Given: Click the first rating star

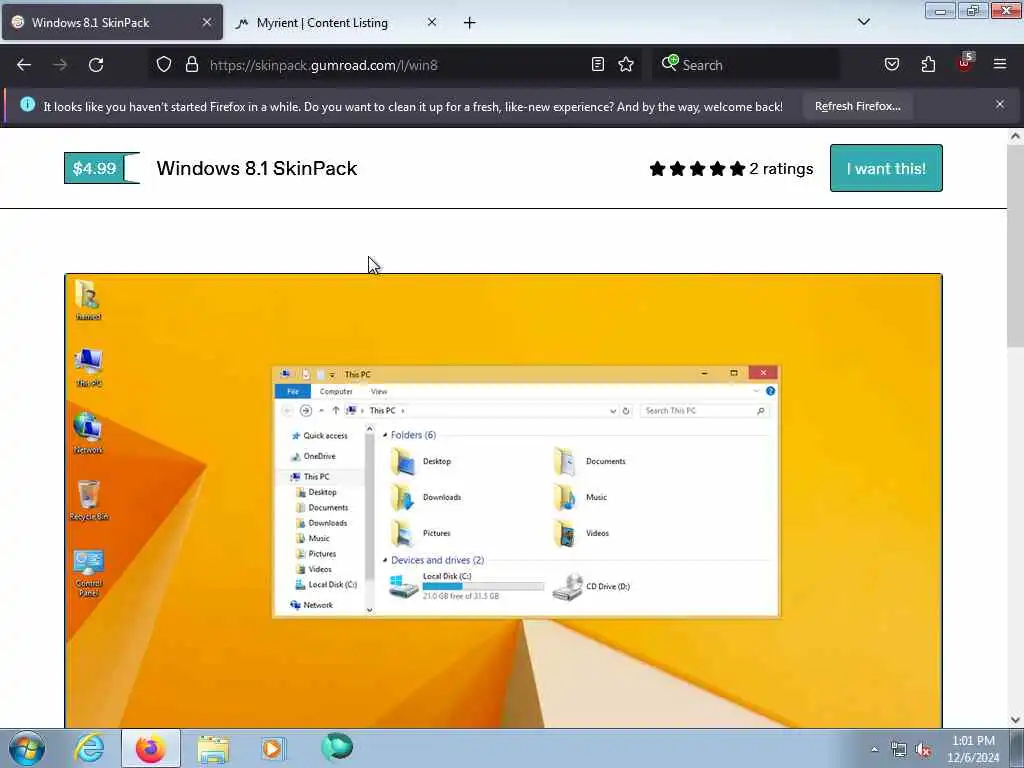Looking at the screenshot, I should [658, 169].
